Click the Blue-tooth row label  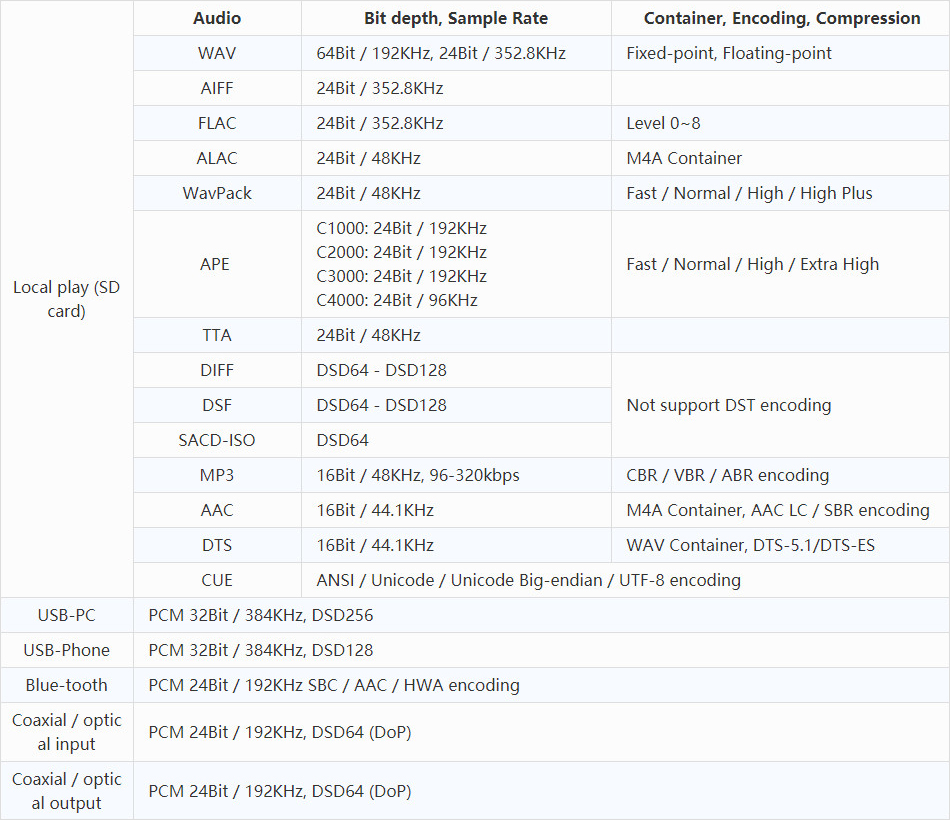[x=66, y=685]
